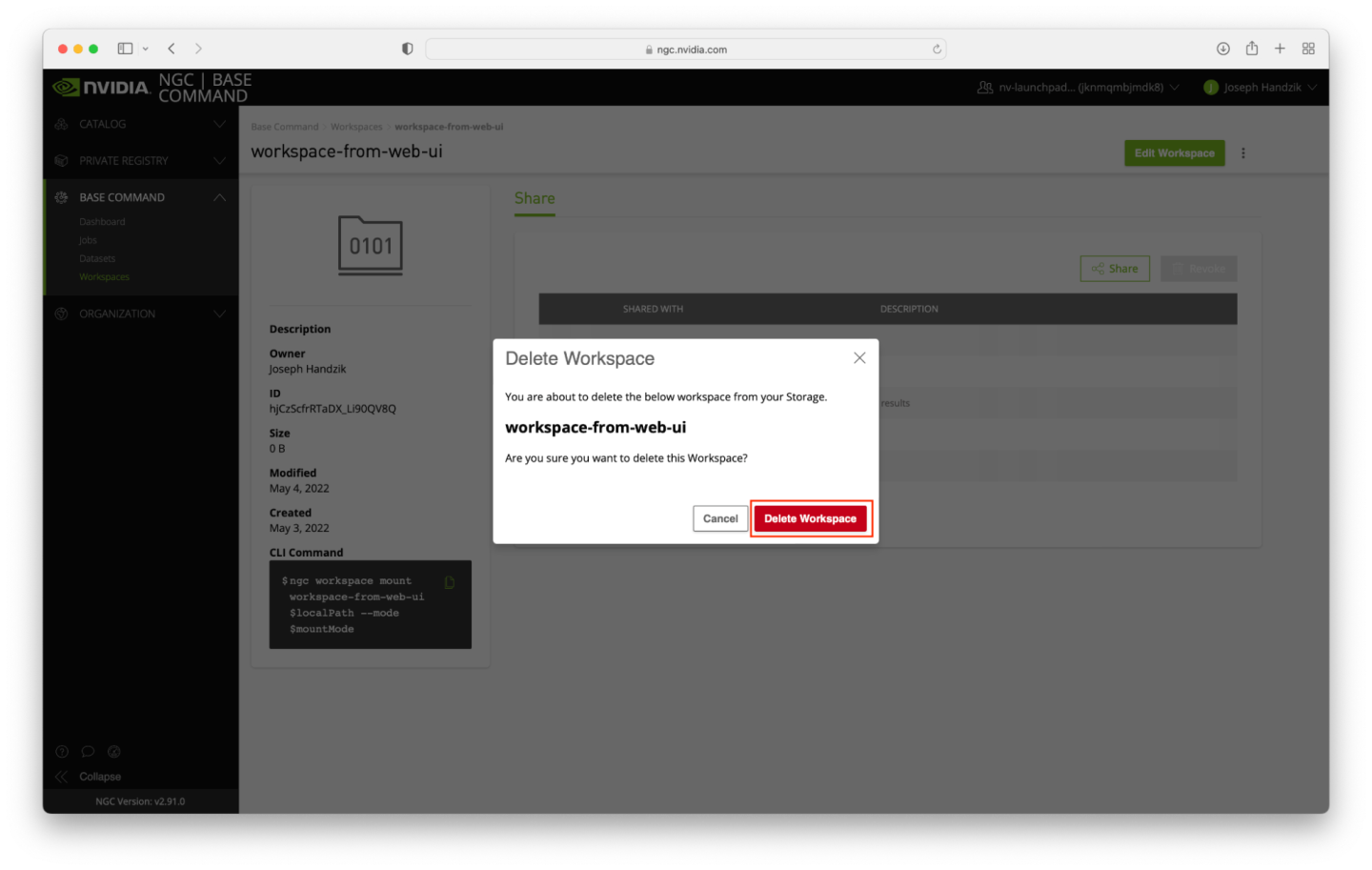Close the Delete Workspace dialog with X
Viewport: 1372px width, 870px height.
click(x=859, y=358)
